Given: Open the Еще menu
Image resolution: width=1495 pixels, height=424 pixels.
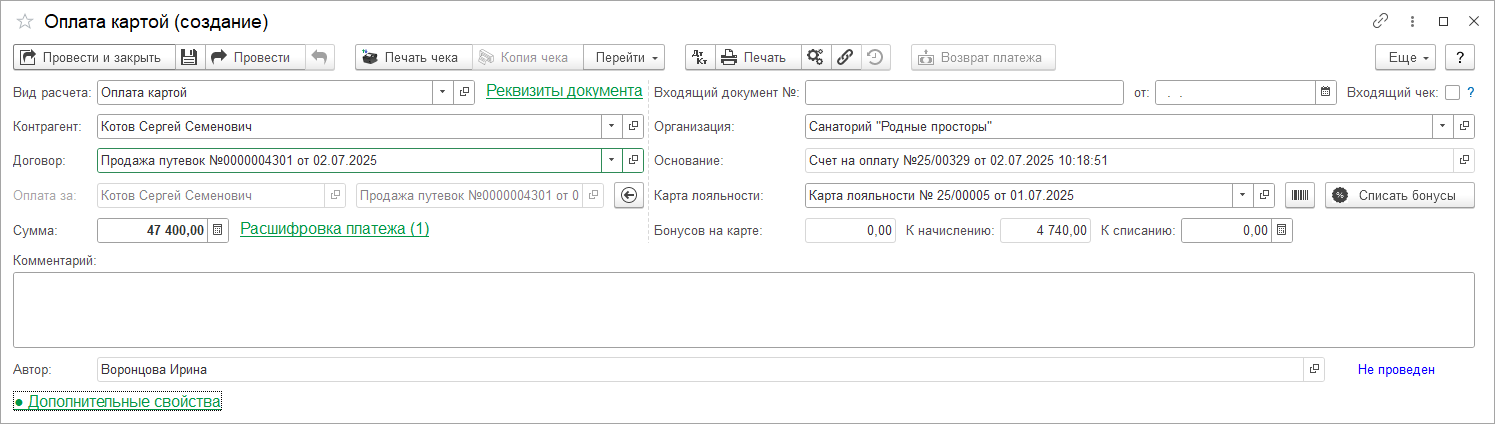Looking at the screenshot, I should (1405, 57).
